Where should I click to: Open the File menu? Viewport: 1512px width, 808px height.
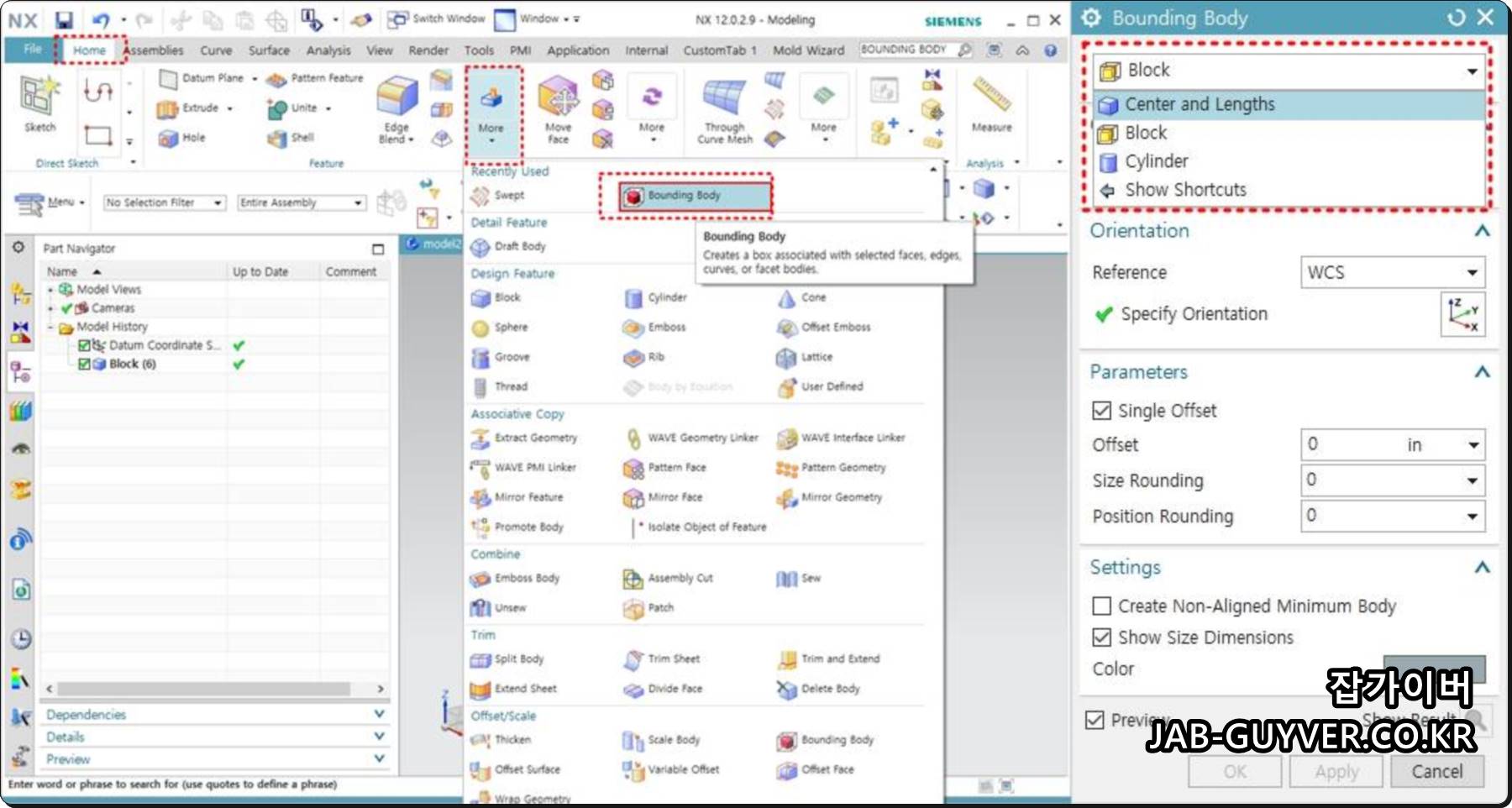33,50
